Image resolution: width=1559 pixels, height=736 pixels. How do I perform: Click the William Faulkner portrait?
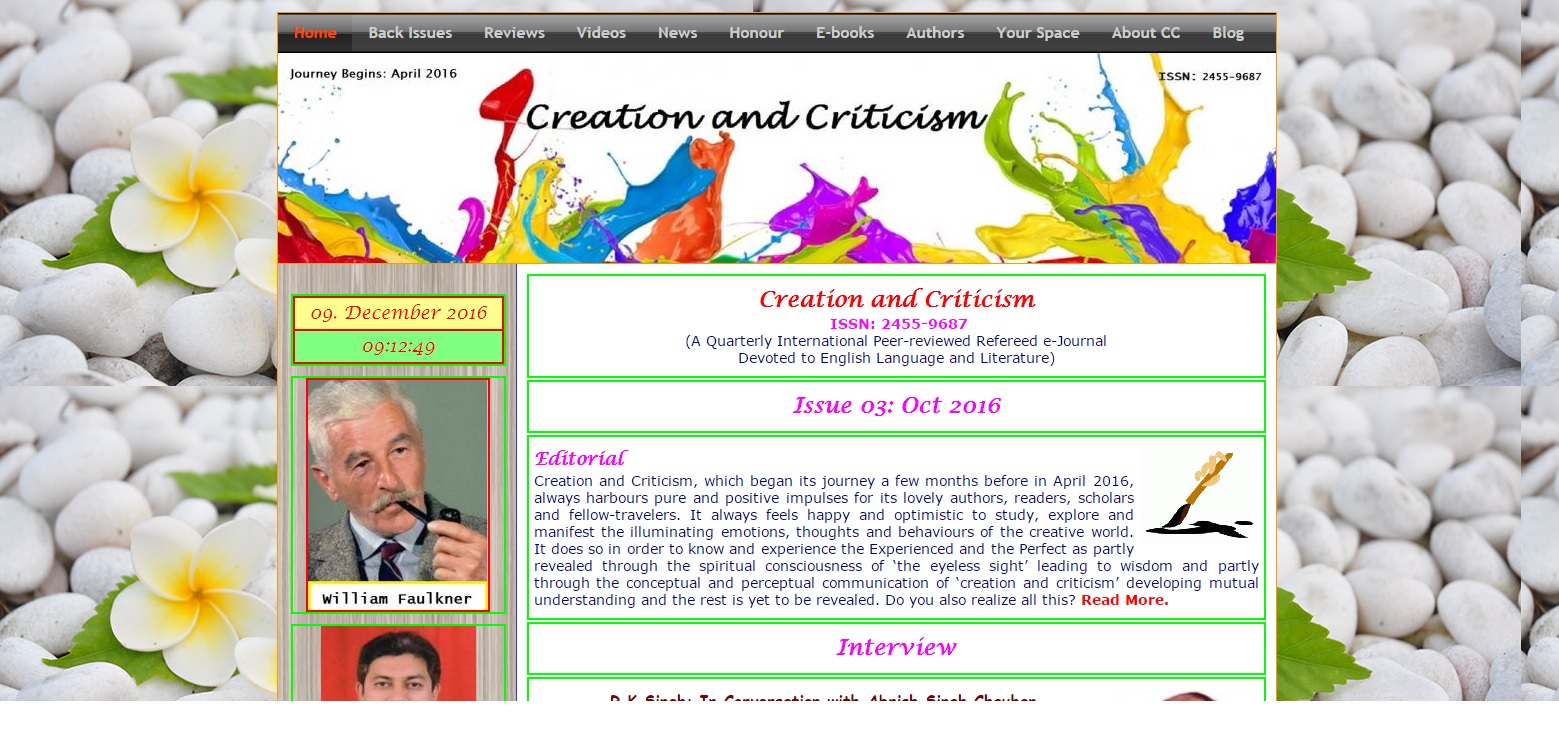(398, 480)
